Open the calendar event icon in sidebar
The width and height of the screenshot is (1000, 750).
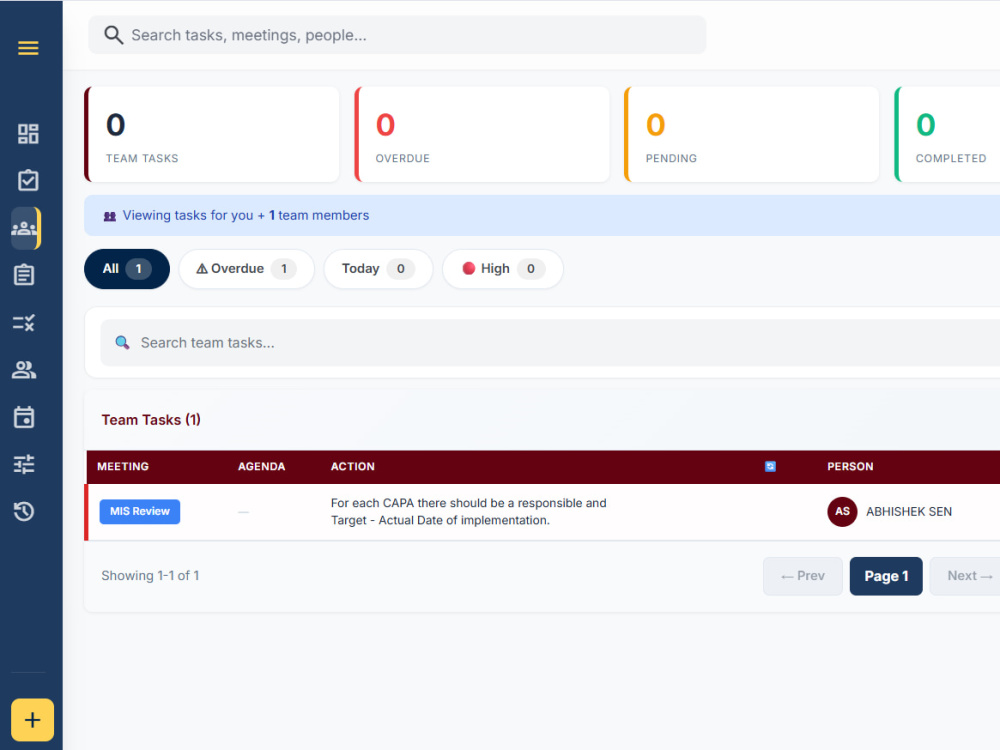pyautogui.click(x=24, y=417)
